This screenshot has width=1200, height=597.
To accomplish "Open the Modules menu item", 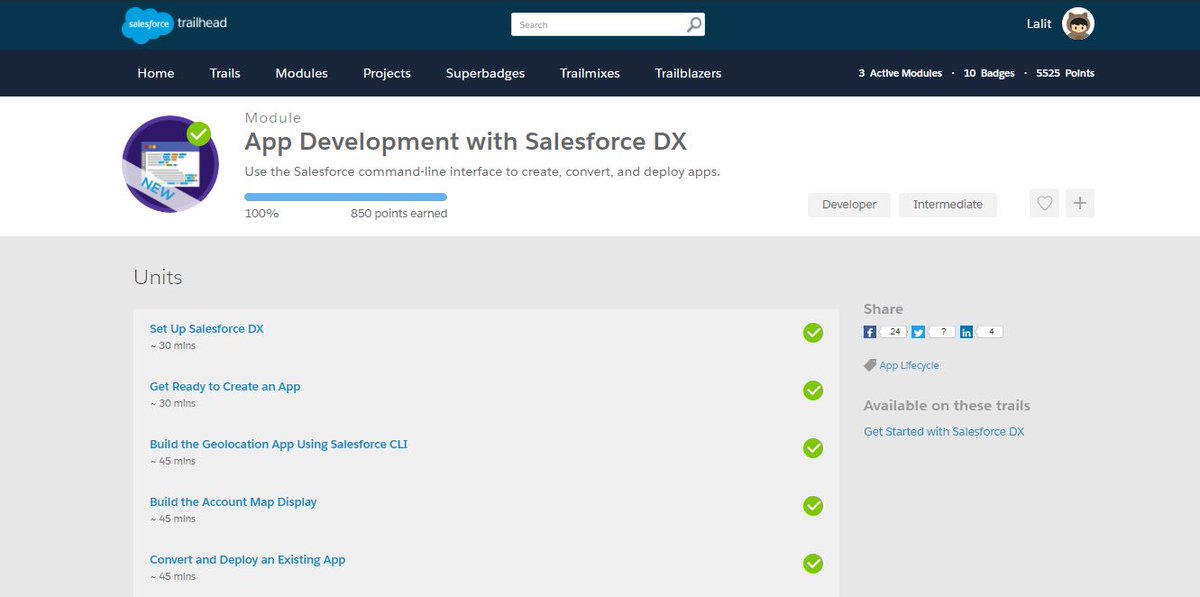I will (301, 73).
